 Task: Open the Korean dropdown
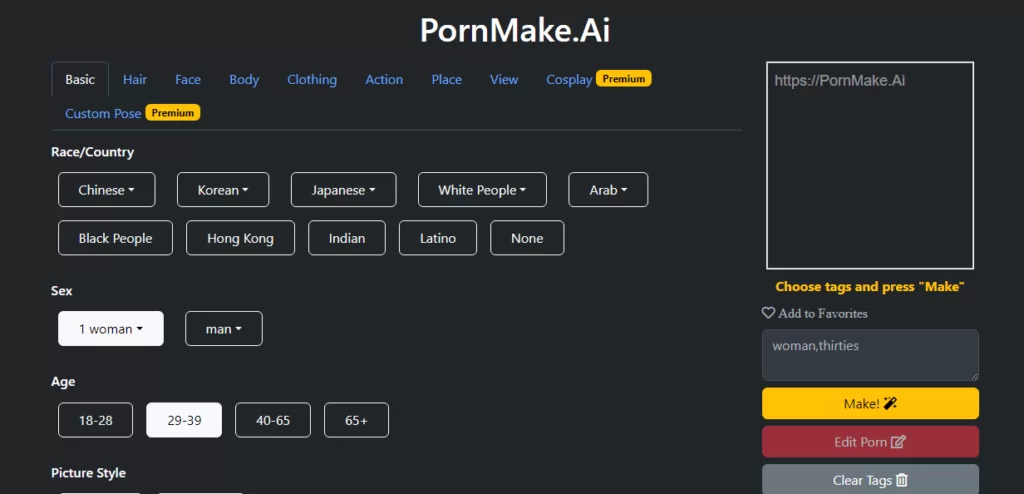click(223, 189)
